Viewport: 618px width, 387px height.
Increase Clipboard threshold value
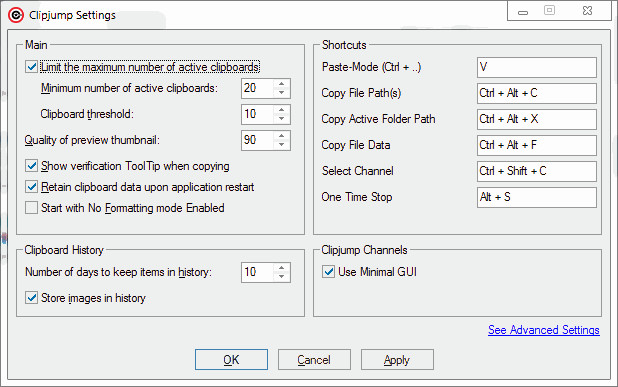281,110
